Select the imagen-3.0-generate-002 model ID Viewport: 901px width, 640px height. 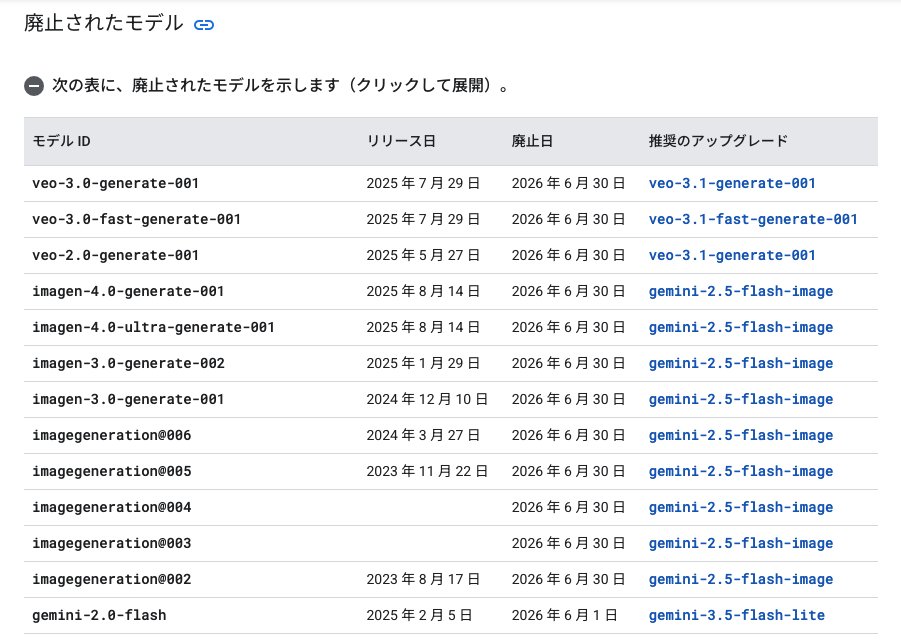[128, 363]
